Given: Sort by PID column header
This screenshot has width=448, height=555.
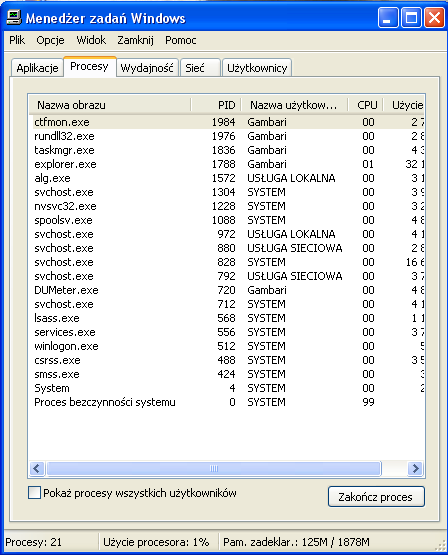Looking at the screenshot, I should click(216, 105).
